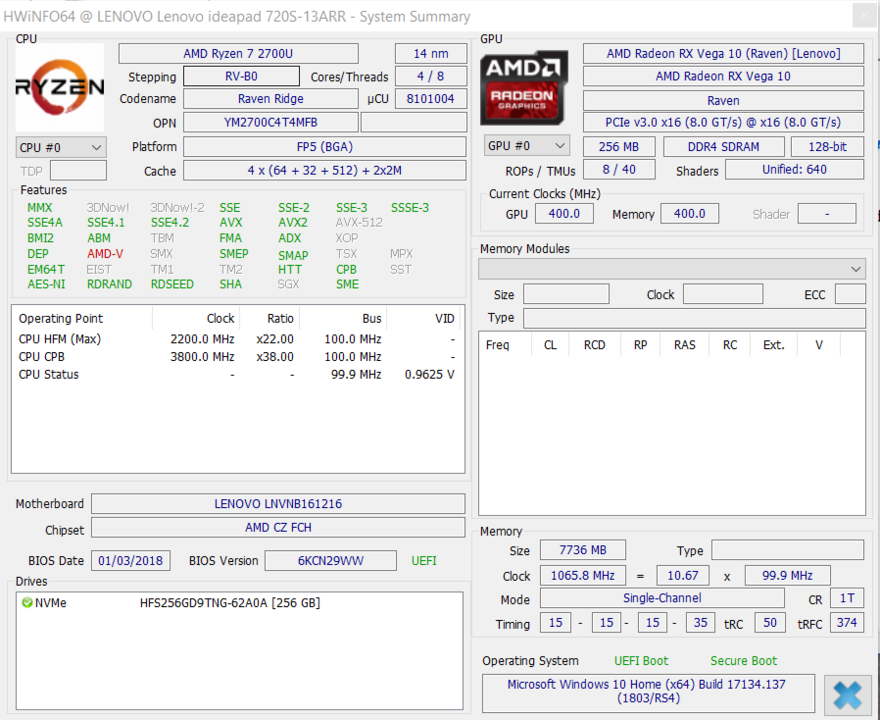Click the FP5 (BGA) platform field
Screen dimensions: 880x720
(x=324, y=147)
